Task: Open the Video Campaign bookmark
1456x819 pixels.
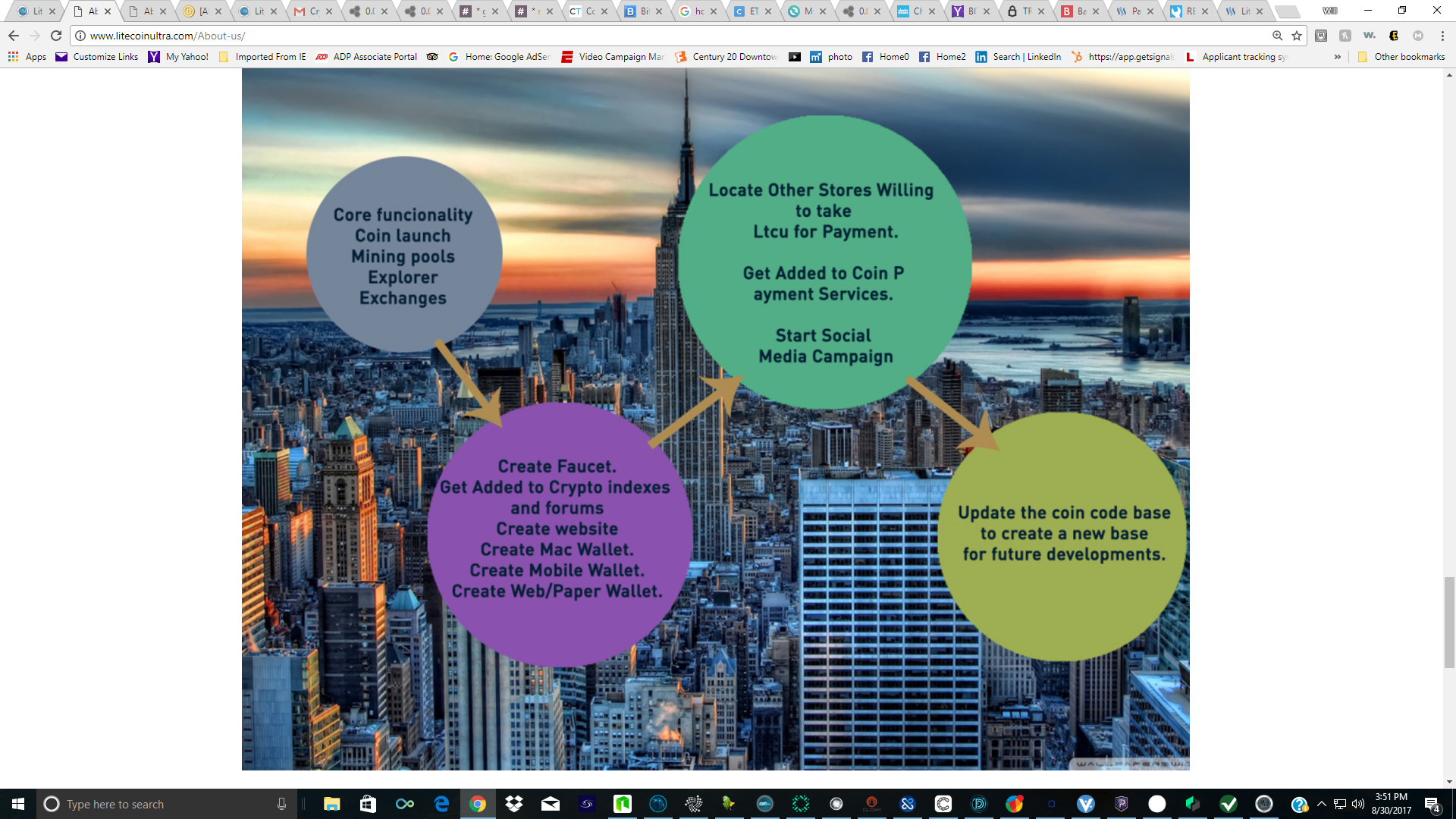Action: coord(613,57)
